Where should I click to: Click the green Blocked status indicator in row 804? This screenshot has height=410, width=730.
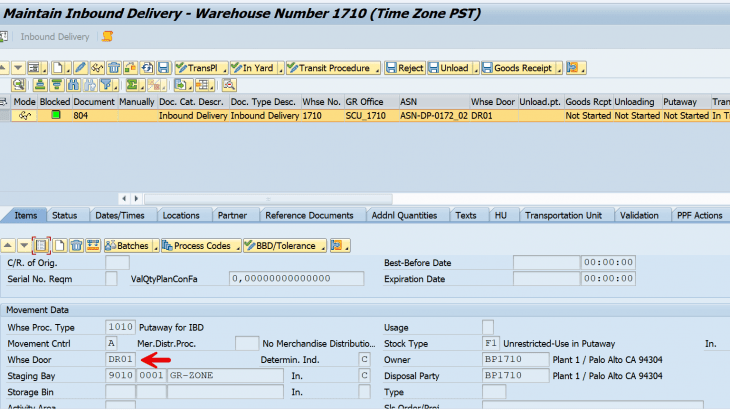(55, 114)
